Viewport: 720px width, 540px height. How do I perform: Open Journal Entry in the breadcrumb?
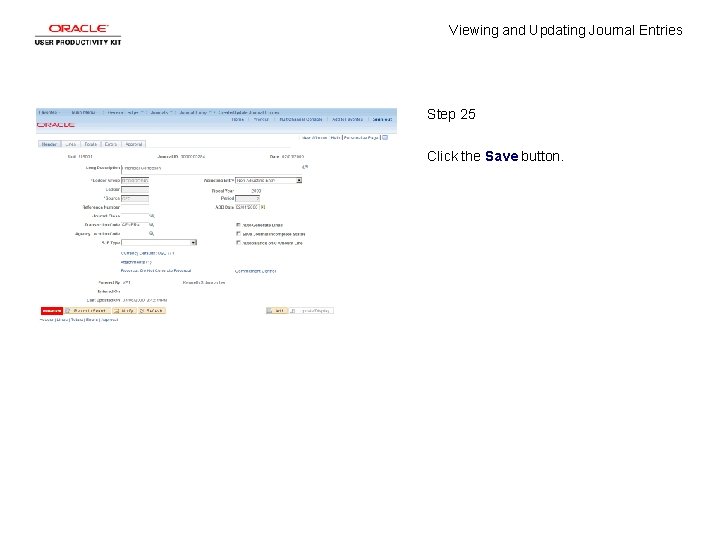[x=195, y=112]
